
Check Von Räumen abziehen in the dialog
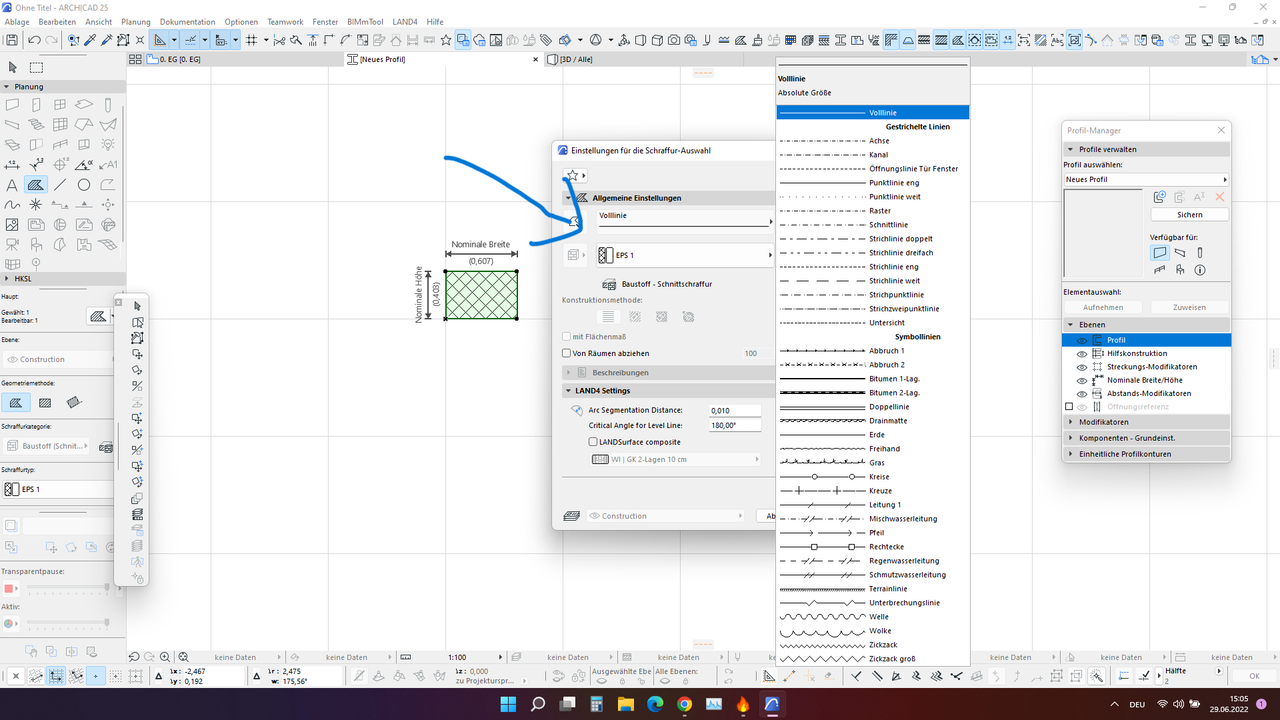coord(566,353)
